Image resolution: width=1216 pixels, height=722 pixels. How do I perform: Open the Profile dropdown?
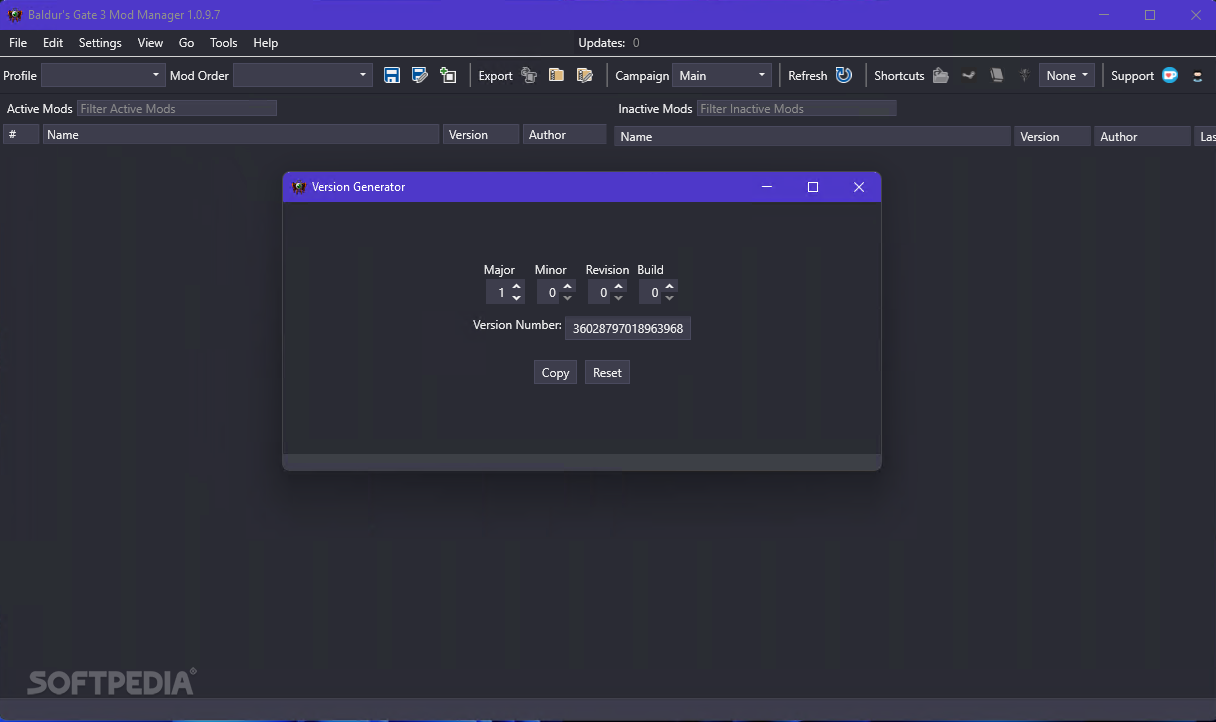click(103, 75)
